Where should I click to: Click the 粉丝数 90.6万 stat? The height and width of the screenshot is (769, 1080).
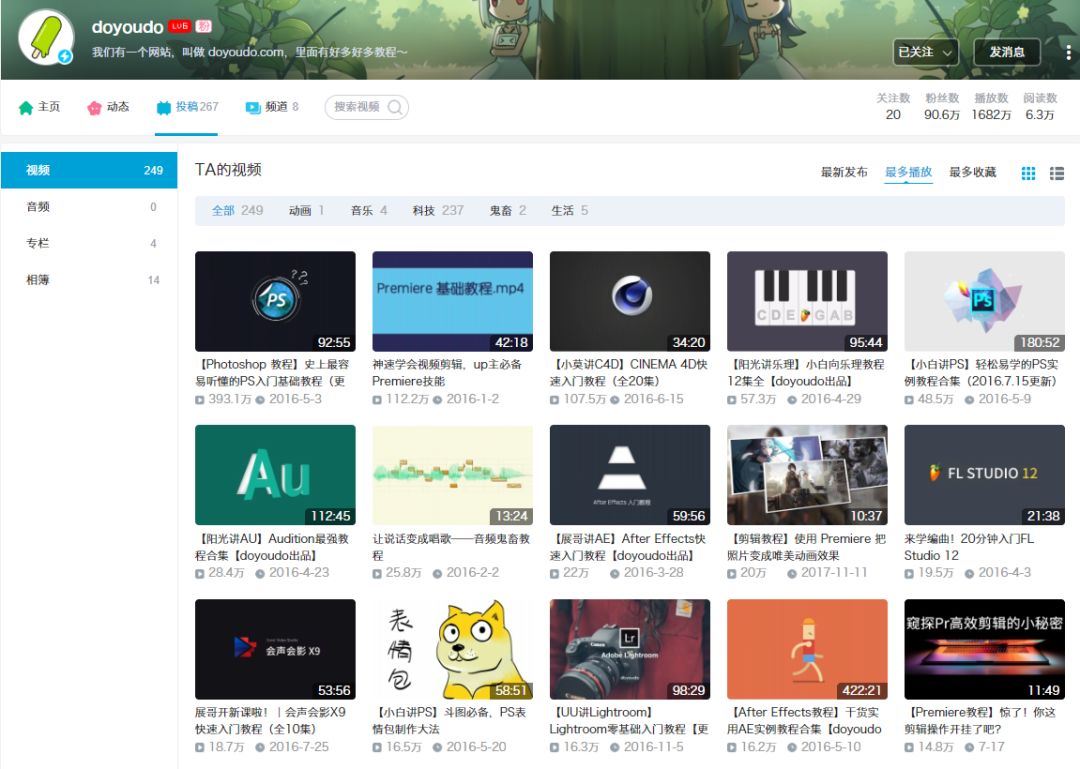942,107
